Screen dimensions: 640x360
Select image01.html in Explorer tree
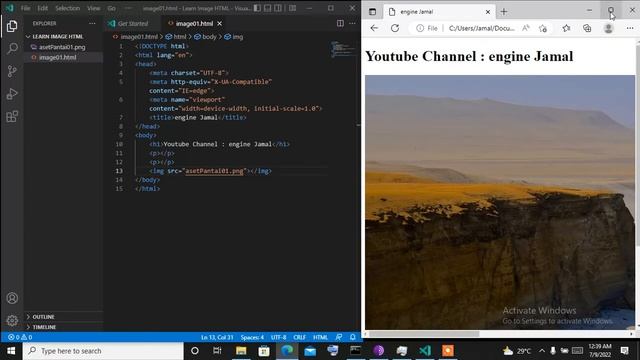[x=58, y=58]
